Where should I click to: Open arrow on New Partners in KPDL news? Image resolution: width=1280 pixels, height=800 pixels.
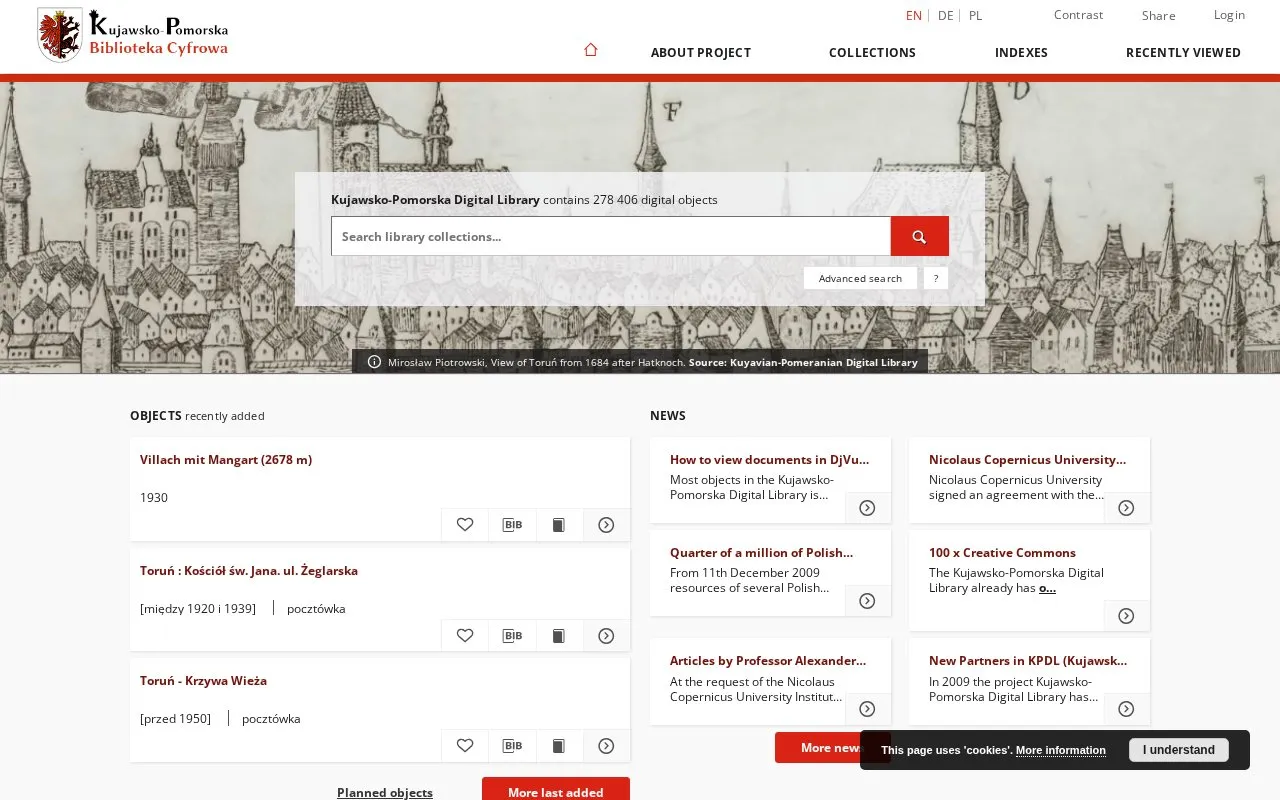(1126, 709)
